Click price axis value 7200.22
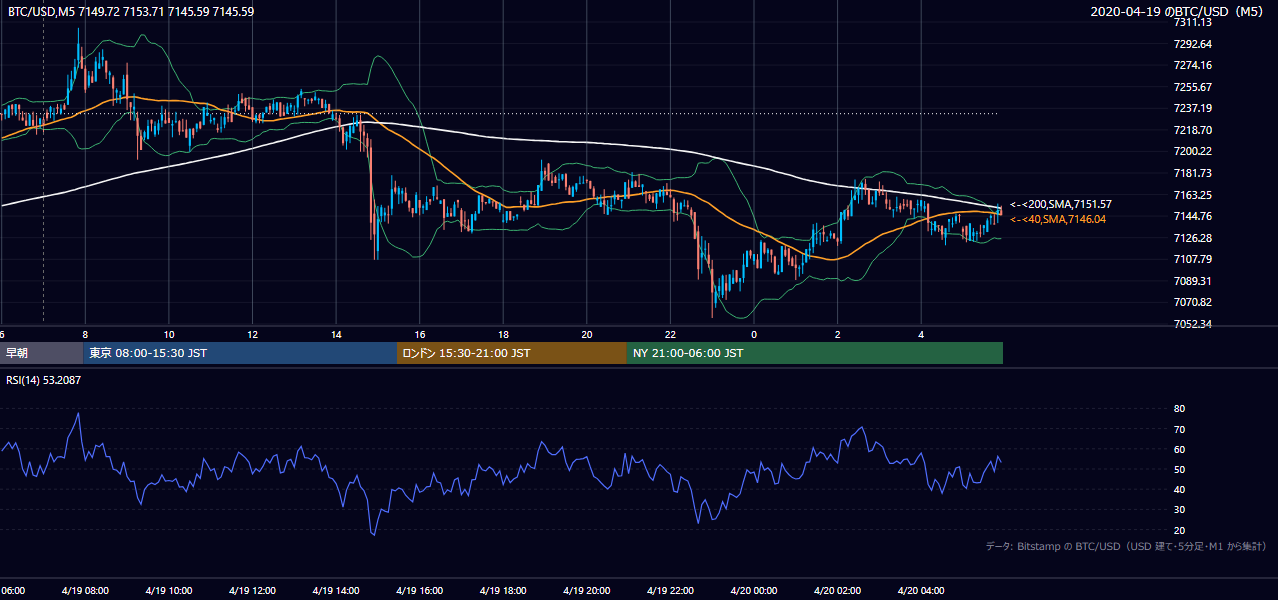The width and height of the screenshot is (1278, 600). (x=1192, y=151)
